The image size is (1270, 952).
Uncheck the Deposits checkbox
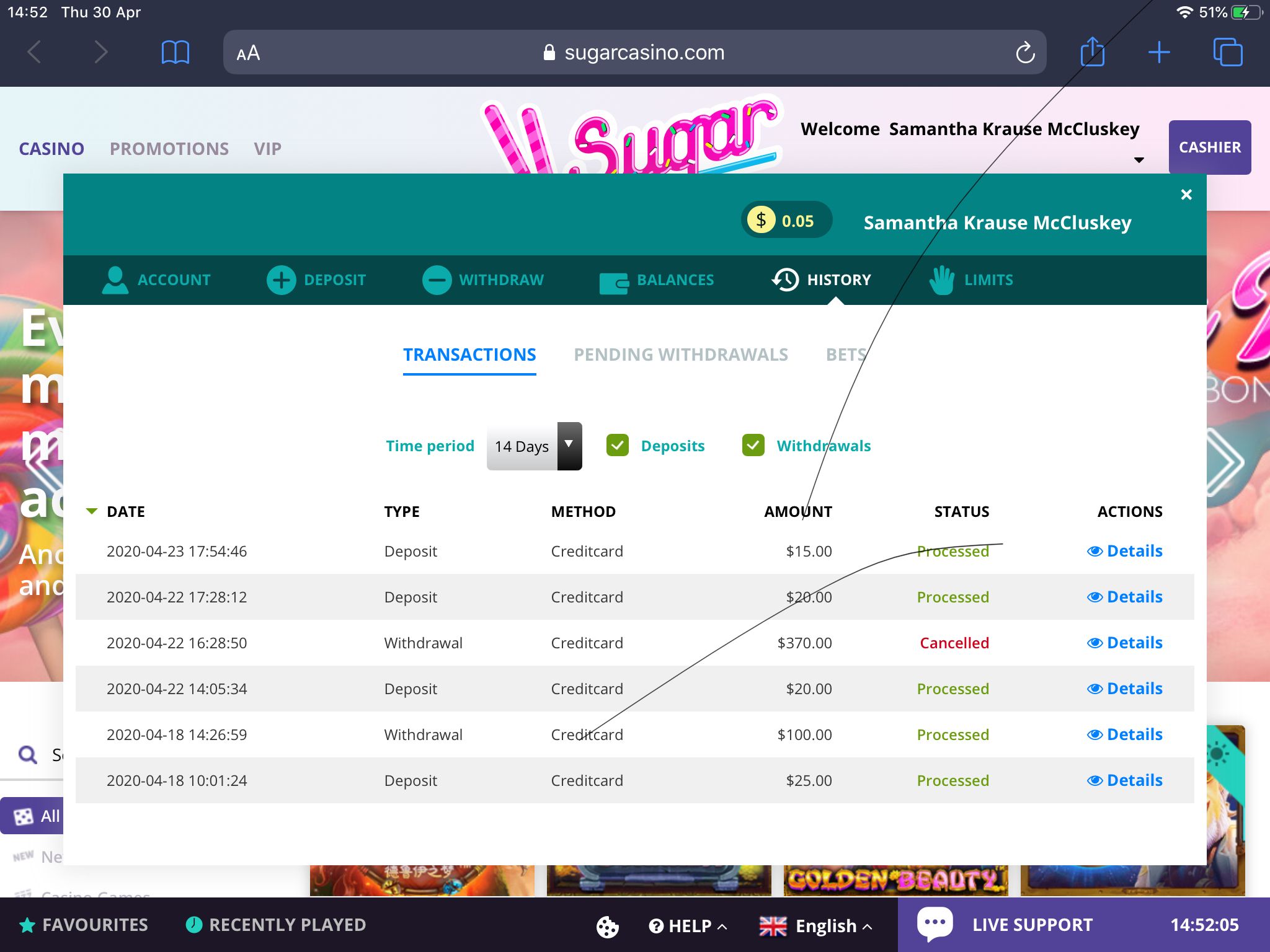coord(618,445)
